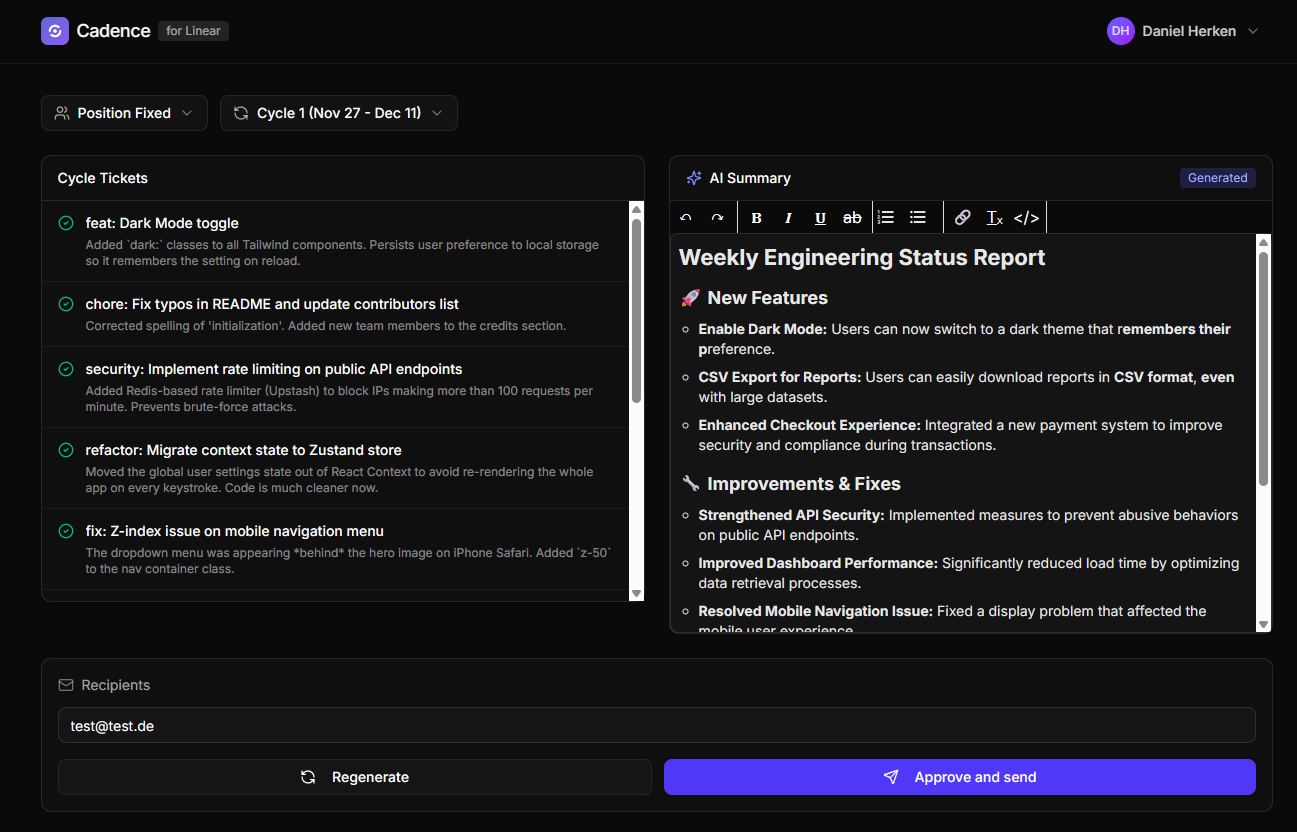Expand the Daniel Herken user menu

[1183, 31]
